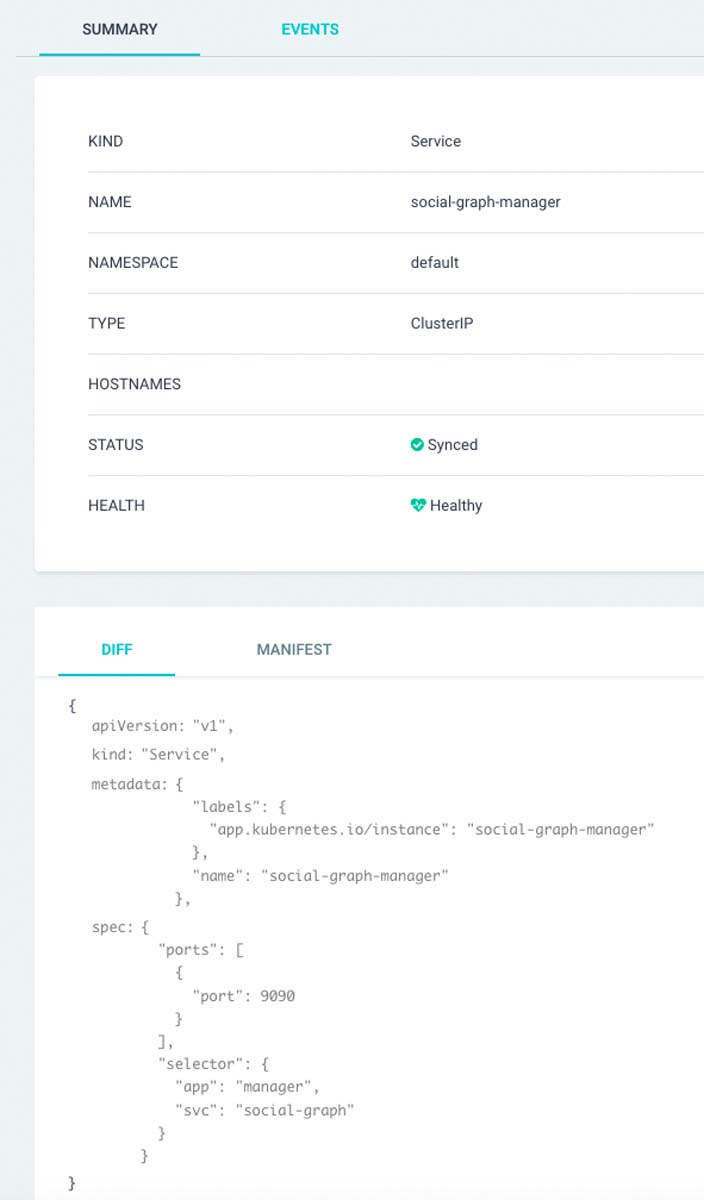This screenshot has width=704, height=1200.
Task: Switch to the EVENTS tab
Action: click(310, 29)
